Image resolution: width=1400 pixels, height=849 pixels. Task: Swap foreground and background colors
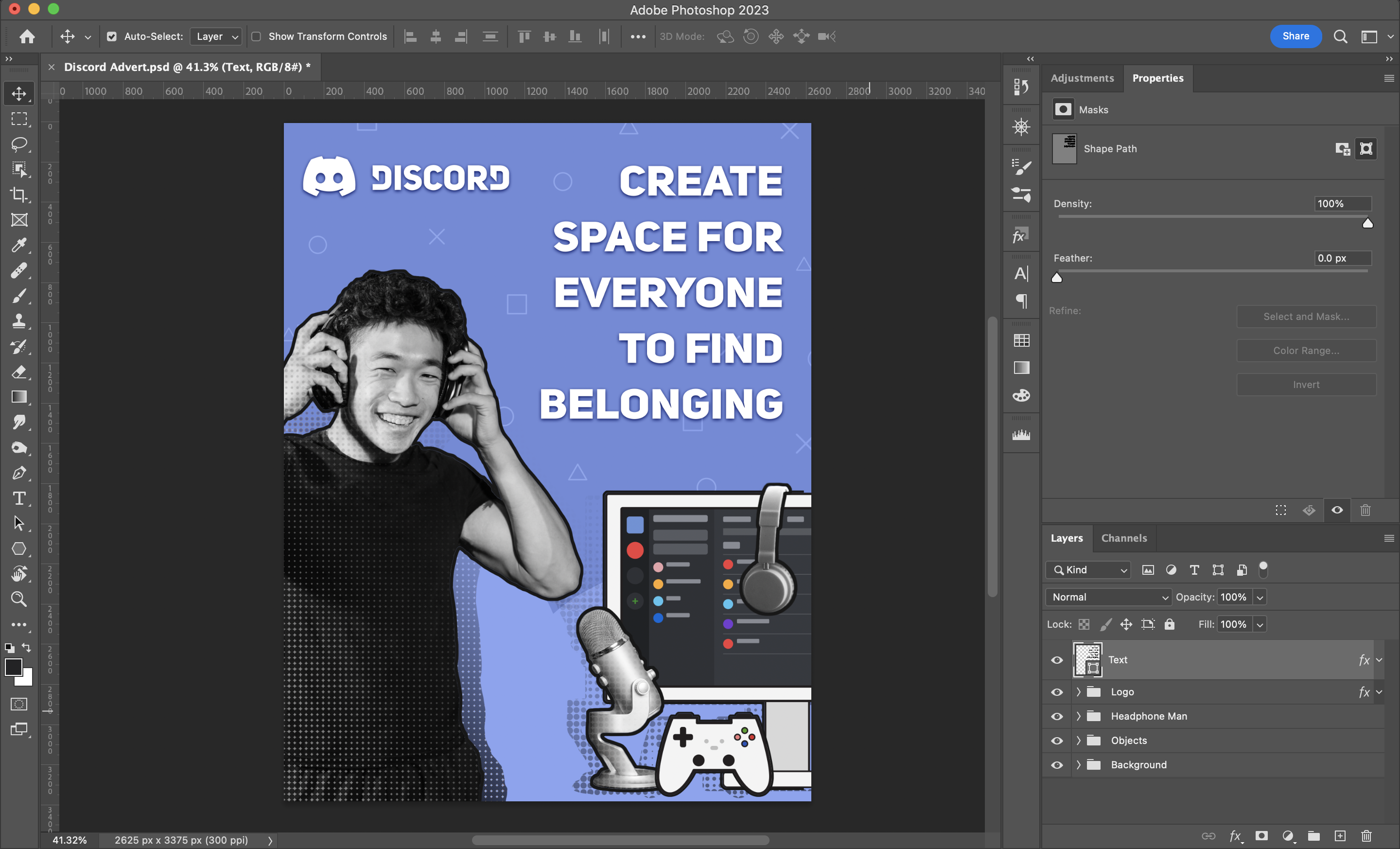pos(27,647)
